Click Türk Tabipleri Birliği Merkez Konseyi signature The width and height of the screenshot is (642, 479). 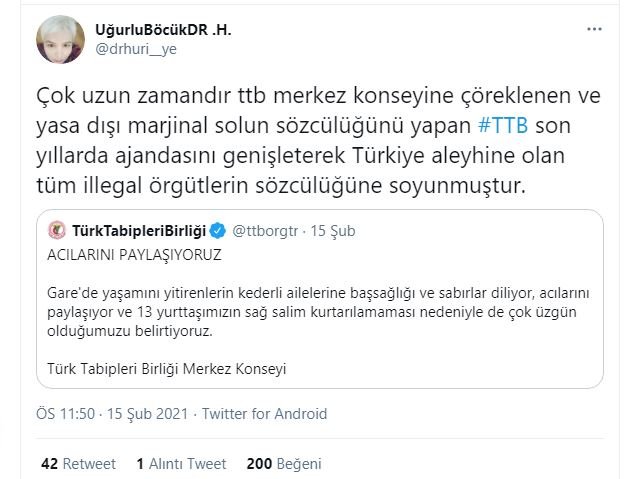point(167,369)
